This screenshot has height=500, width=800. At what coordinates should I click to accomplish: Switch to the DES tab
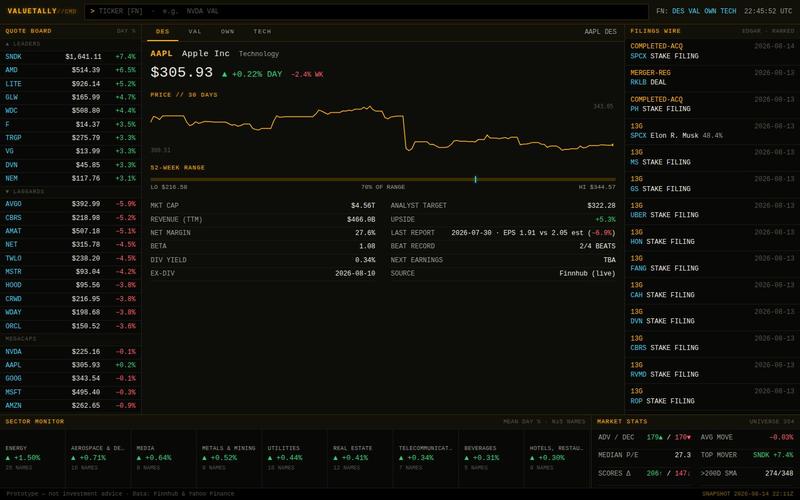(162, 32)
